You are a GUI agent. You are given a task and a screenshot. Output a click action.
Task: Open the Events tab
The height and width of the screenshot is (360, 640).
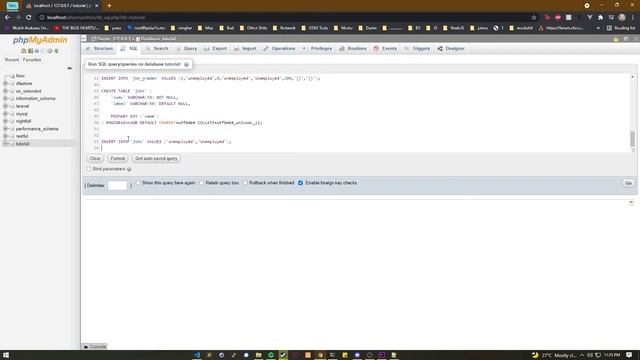pos(385,49)
